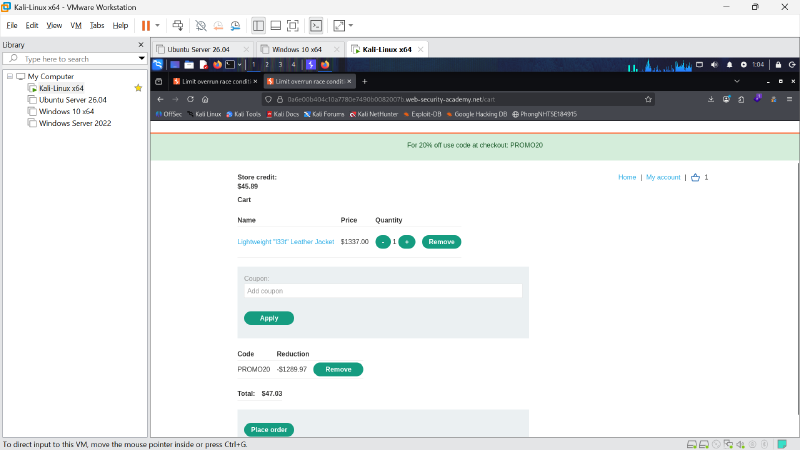Screen dimensions: 800x450
Task: Click the Firefox address bar URL
Action: point(391,99)
